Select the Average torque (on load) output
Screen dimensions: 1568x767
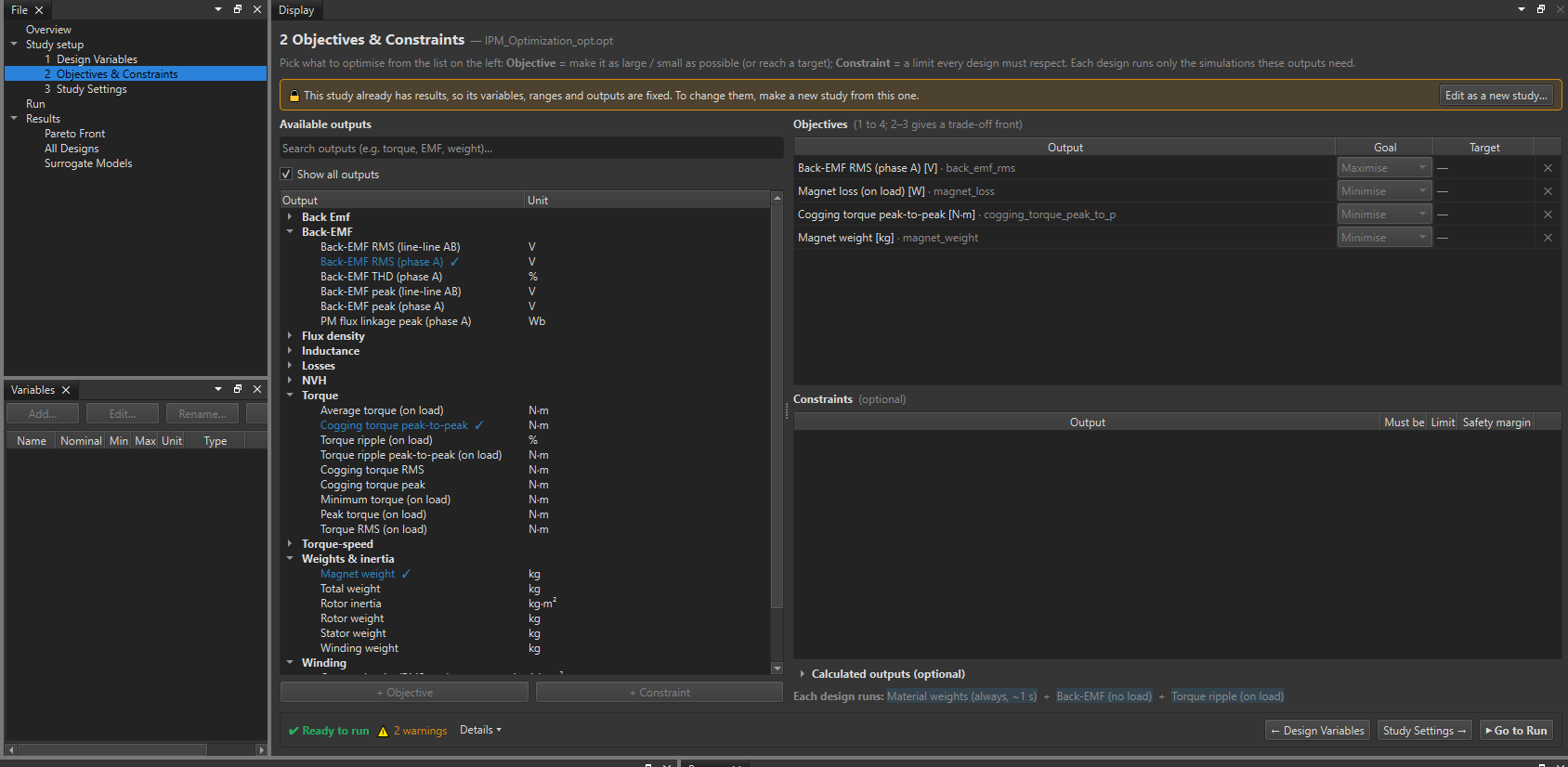coord(382,410)
